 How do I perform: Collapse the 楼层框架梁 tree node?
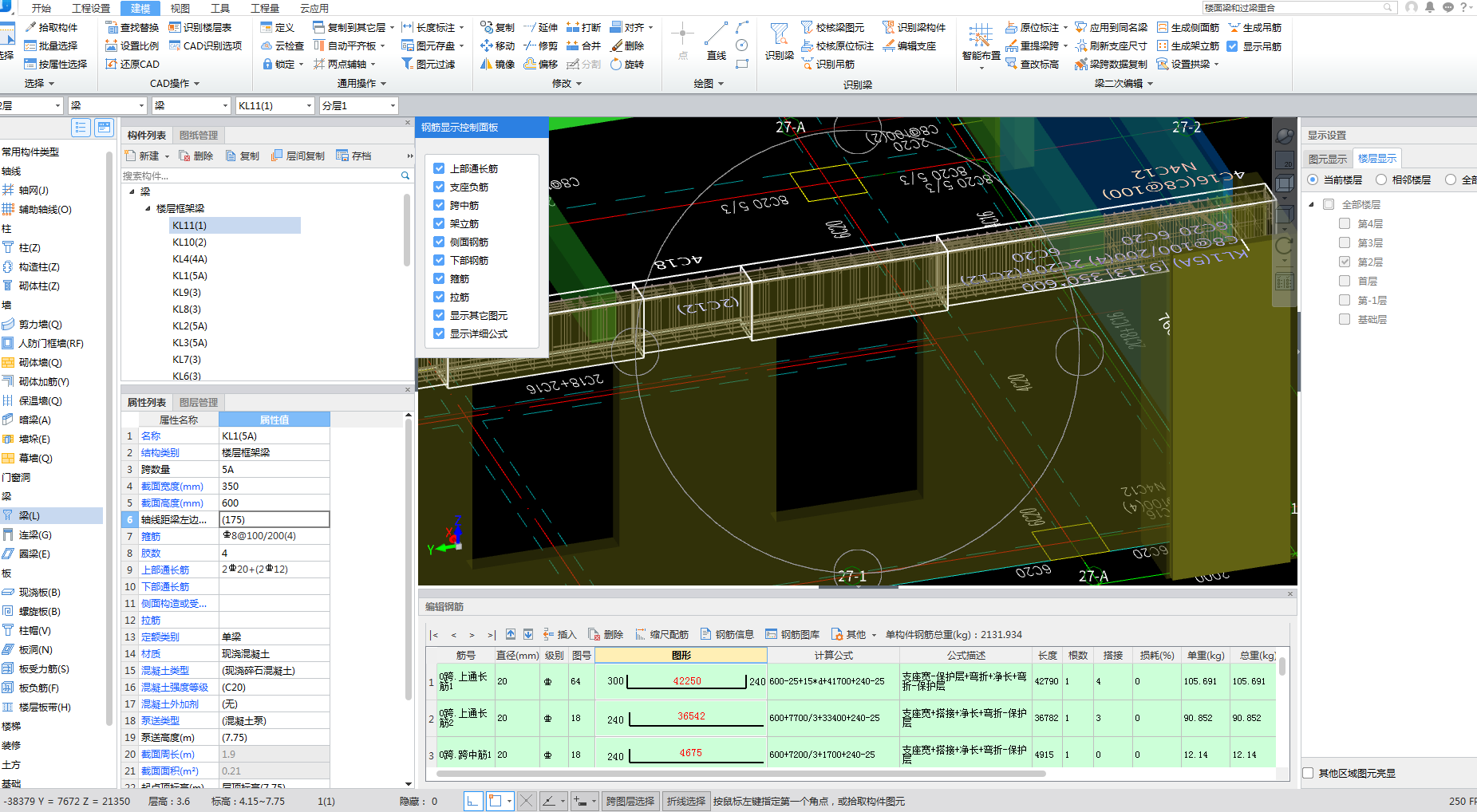coord(148,208)
